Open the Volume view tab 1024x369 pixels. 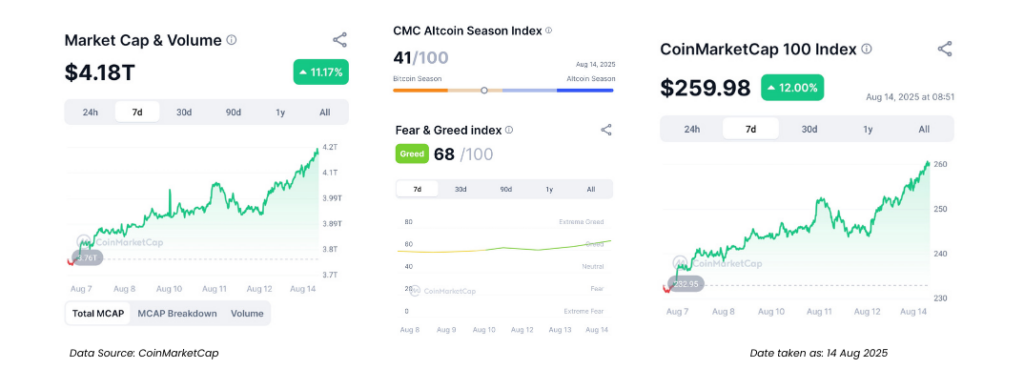(x=247, y=313)
